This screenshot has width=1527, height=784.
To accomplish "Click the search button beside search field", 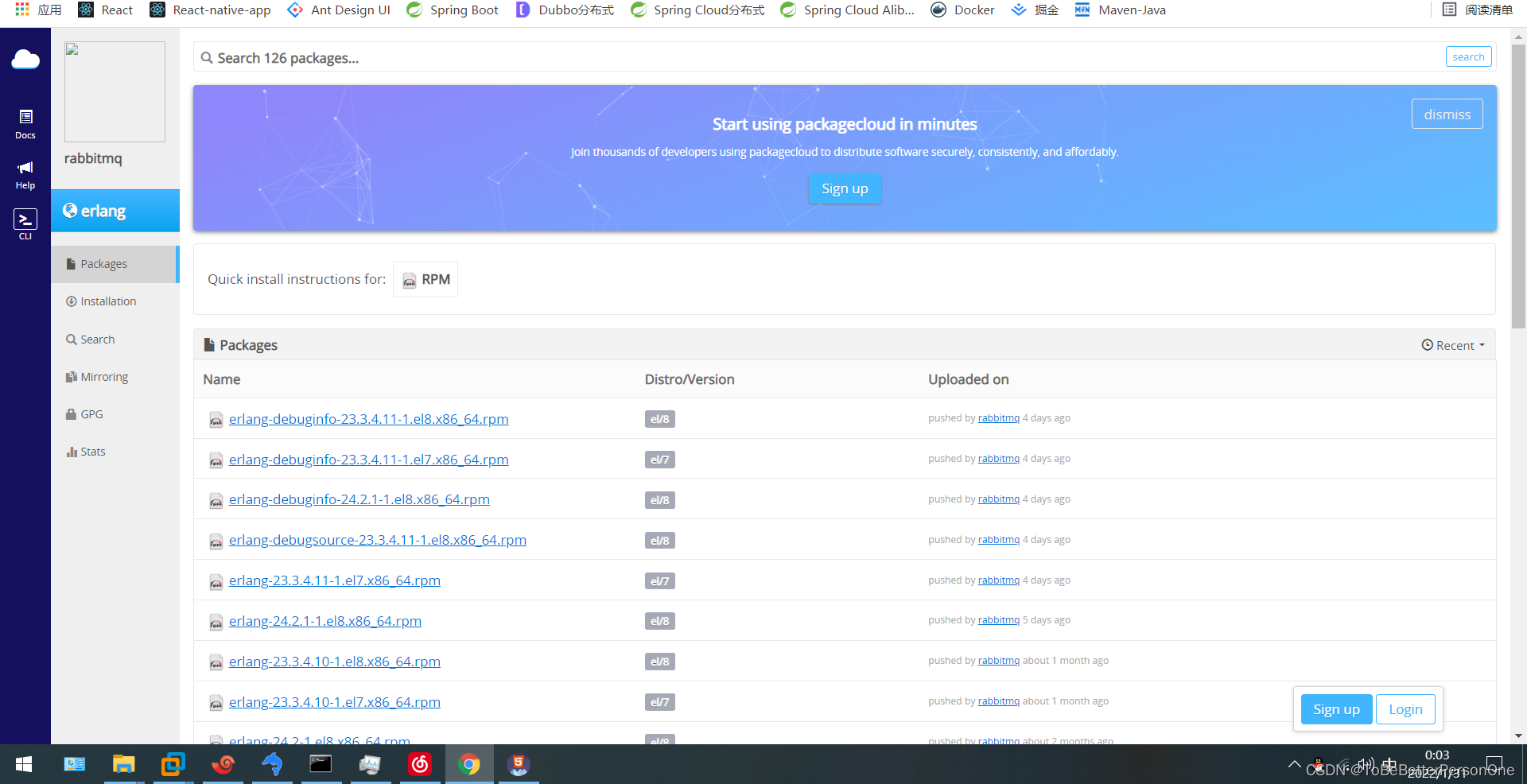I will pos(1468,56).
